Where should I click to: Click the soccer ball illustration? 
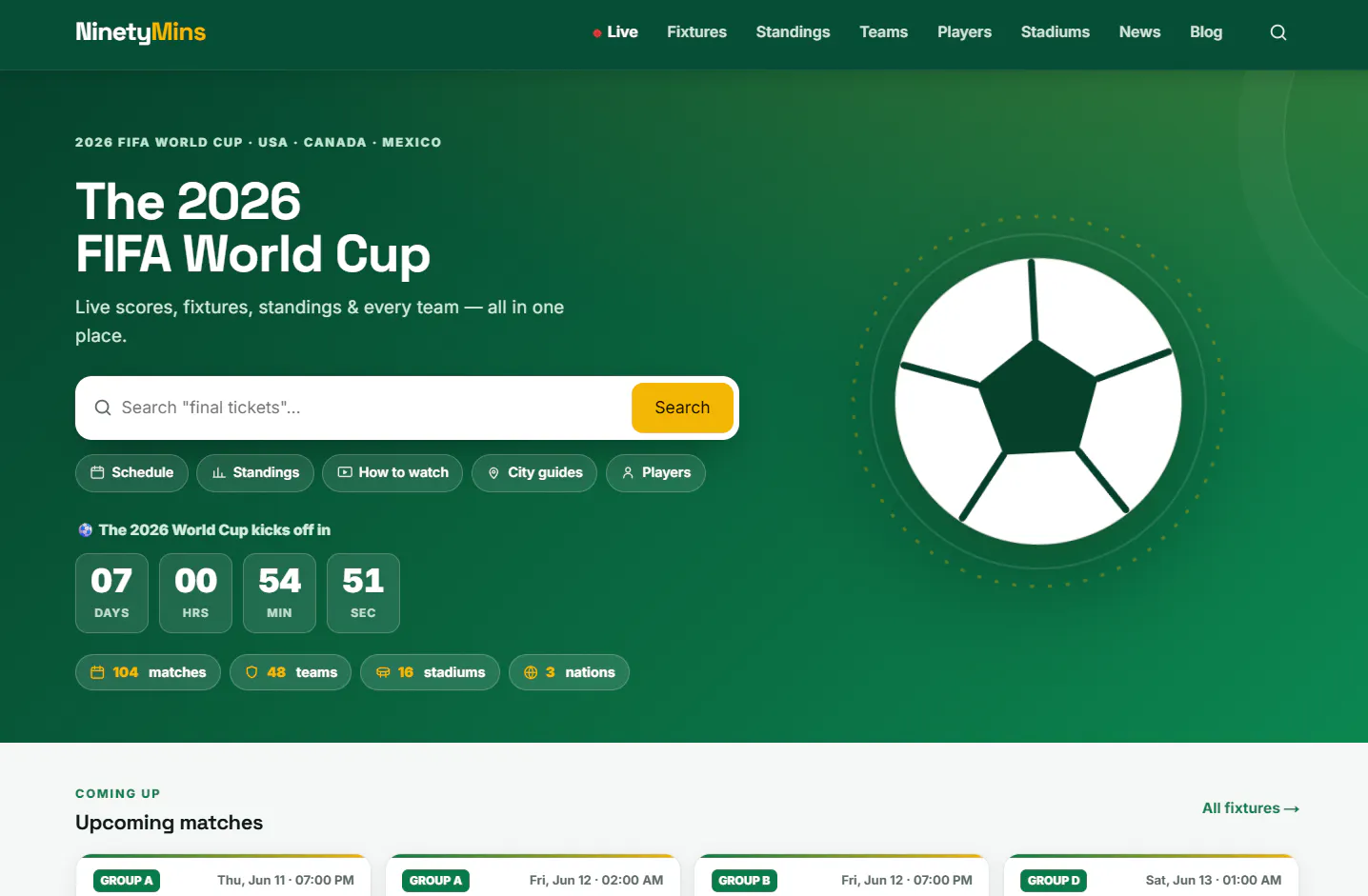click(1038, 401)
